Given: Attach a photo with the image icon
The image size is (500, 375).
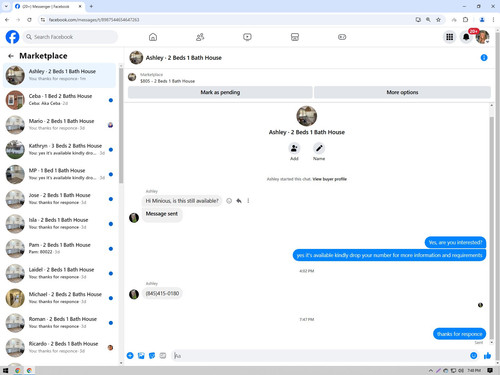Looking at the screenshot, I should tap(141, 356).
